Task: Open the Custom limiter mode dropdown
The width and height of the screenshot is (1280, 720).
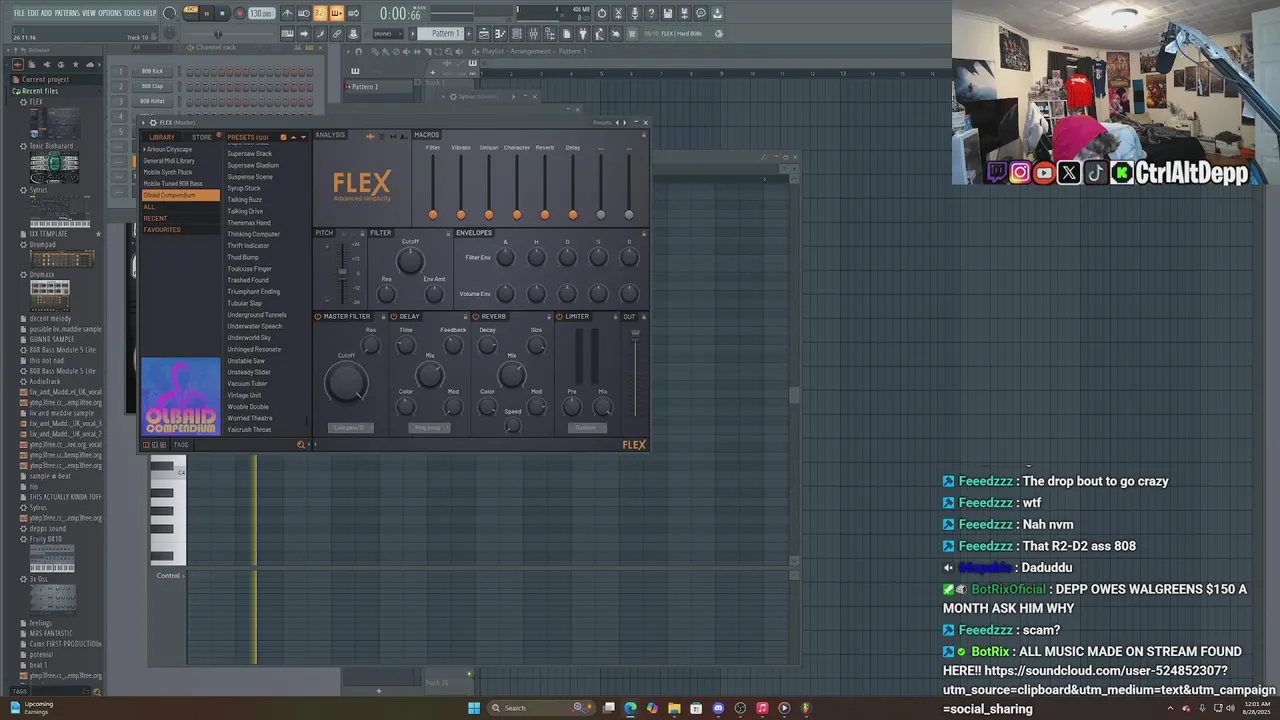Action: pyautogui.click(x=586, y=428)
